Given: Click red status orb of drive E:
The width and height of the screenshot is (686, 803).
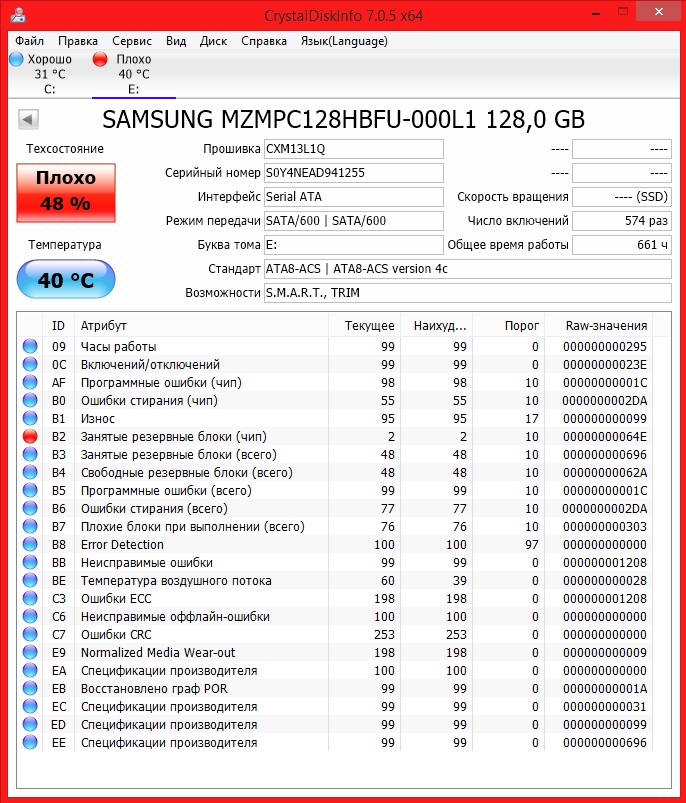Looking at the screenshot, I should [100, 59].
